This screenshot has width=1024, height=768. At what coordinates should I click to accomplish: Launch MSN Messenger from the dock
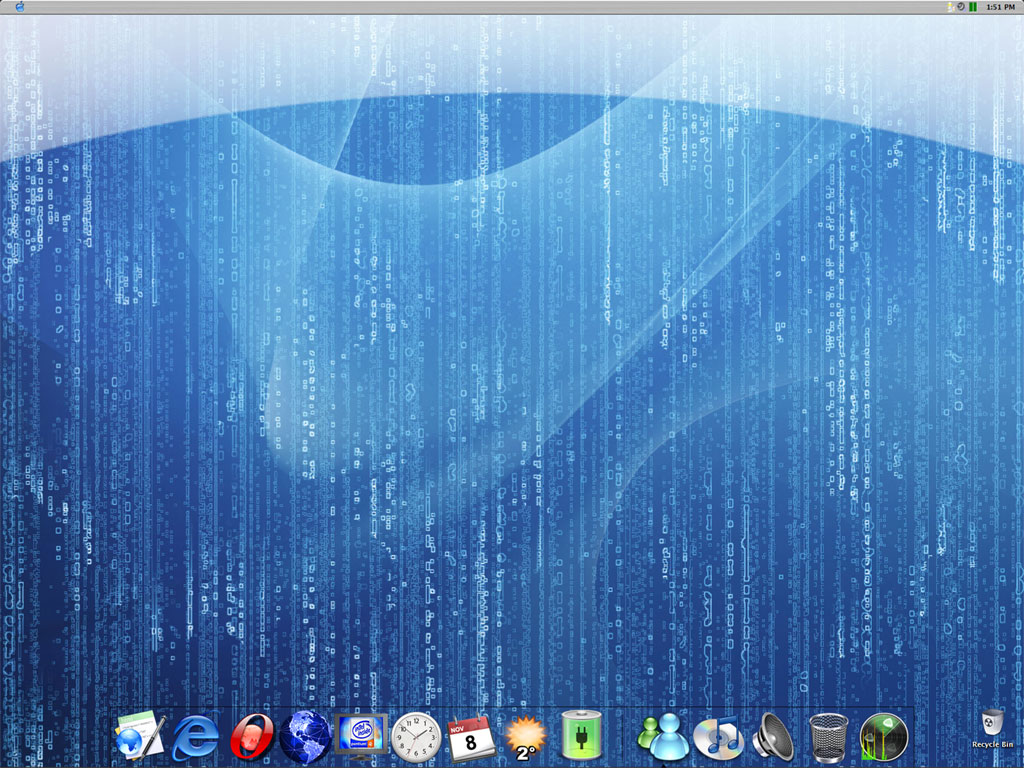[662, 738]
